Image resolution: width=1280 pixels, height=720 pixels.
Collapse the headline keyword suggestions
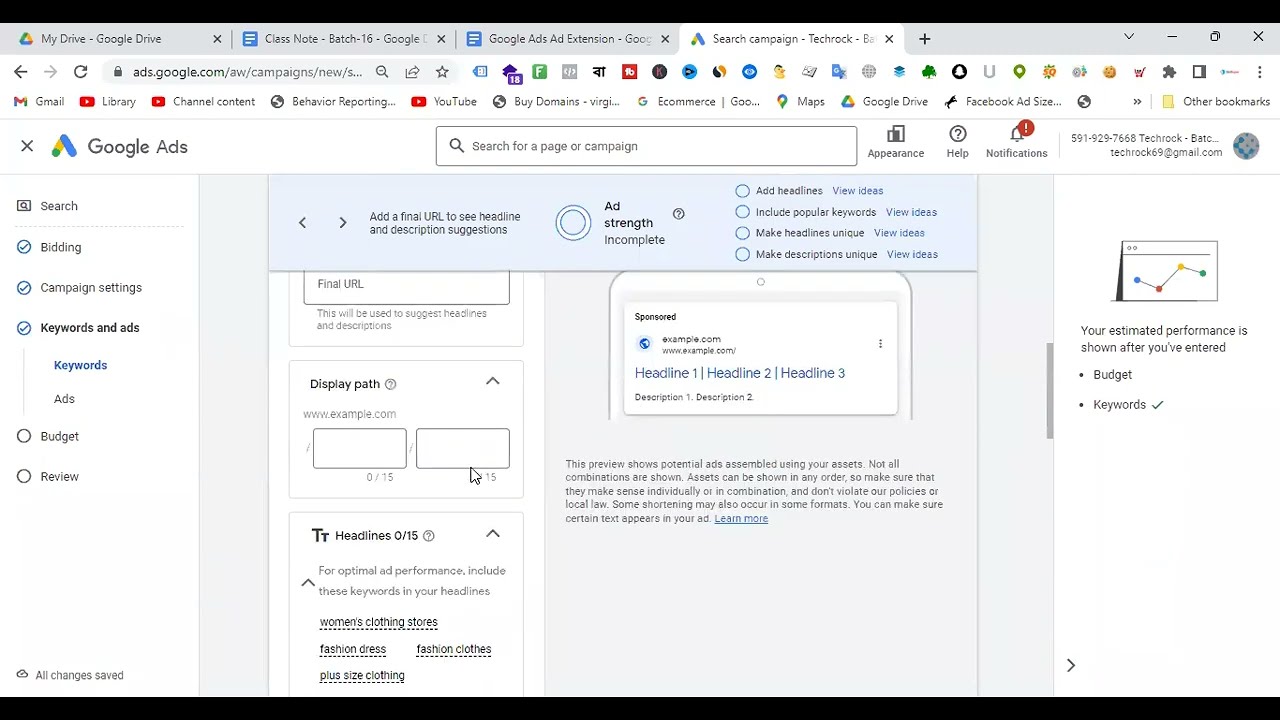coord(308,583)
